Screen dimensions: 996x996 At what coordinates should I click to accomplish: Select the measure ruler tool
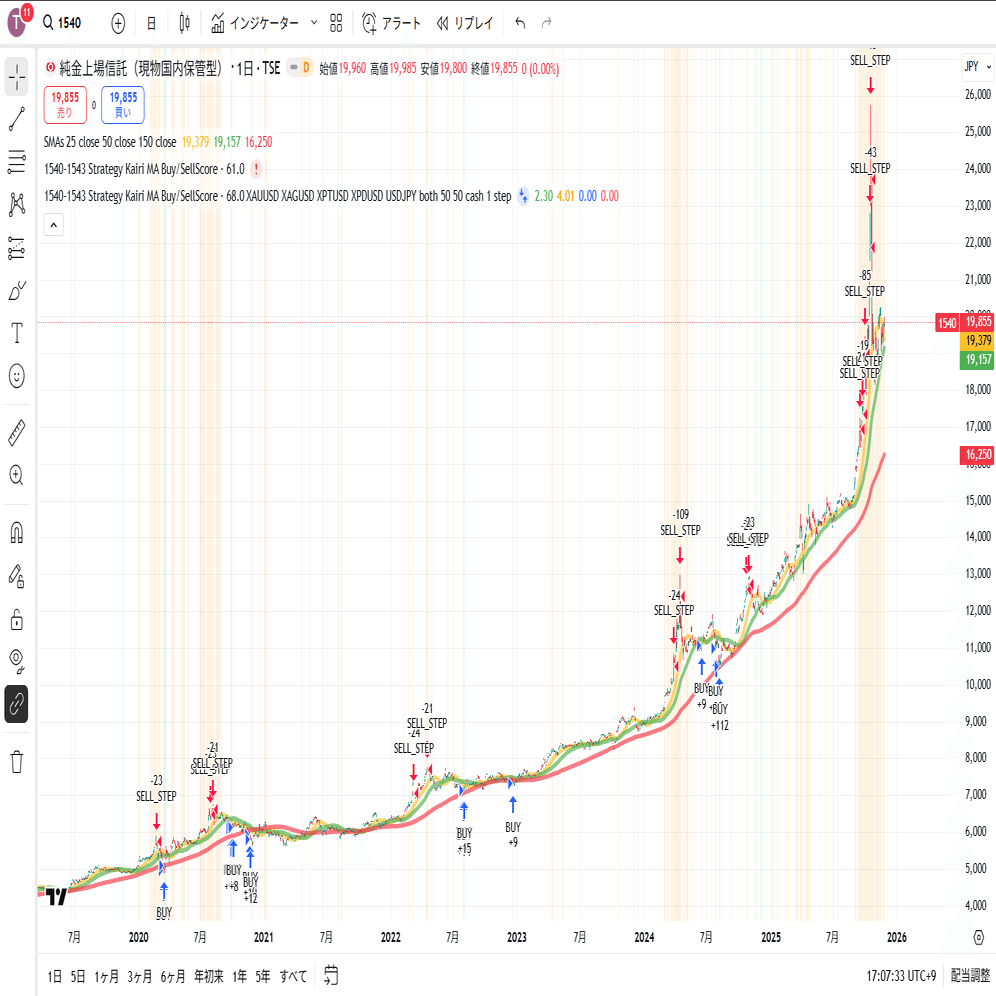tap(16, 432)
